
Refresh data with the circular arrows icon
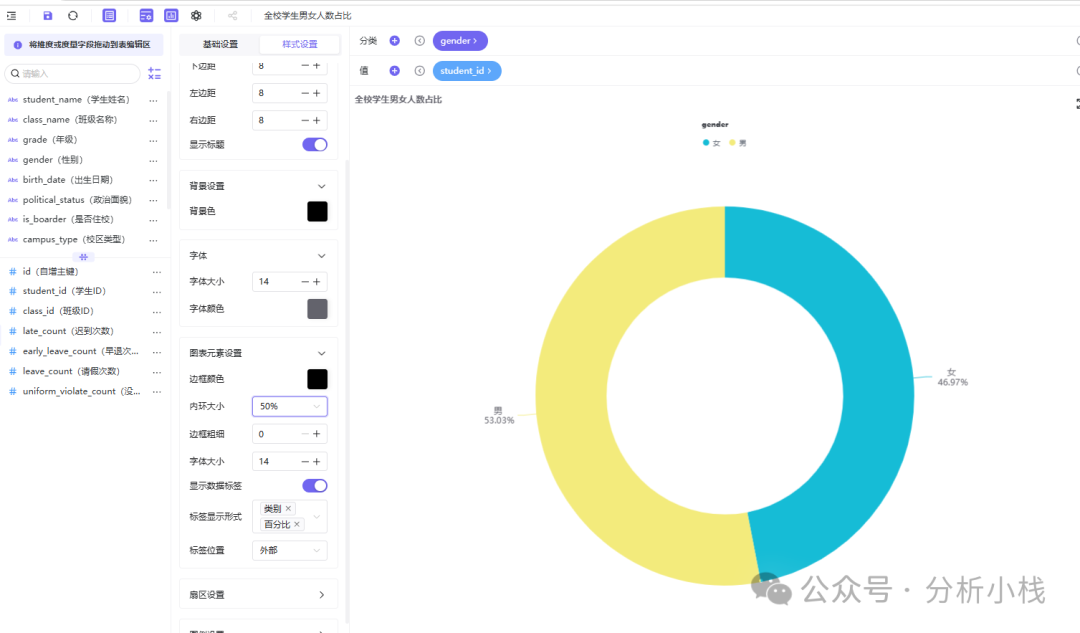tap(73, 15)
